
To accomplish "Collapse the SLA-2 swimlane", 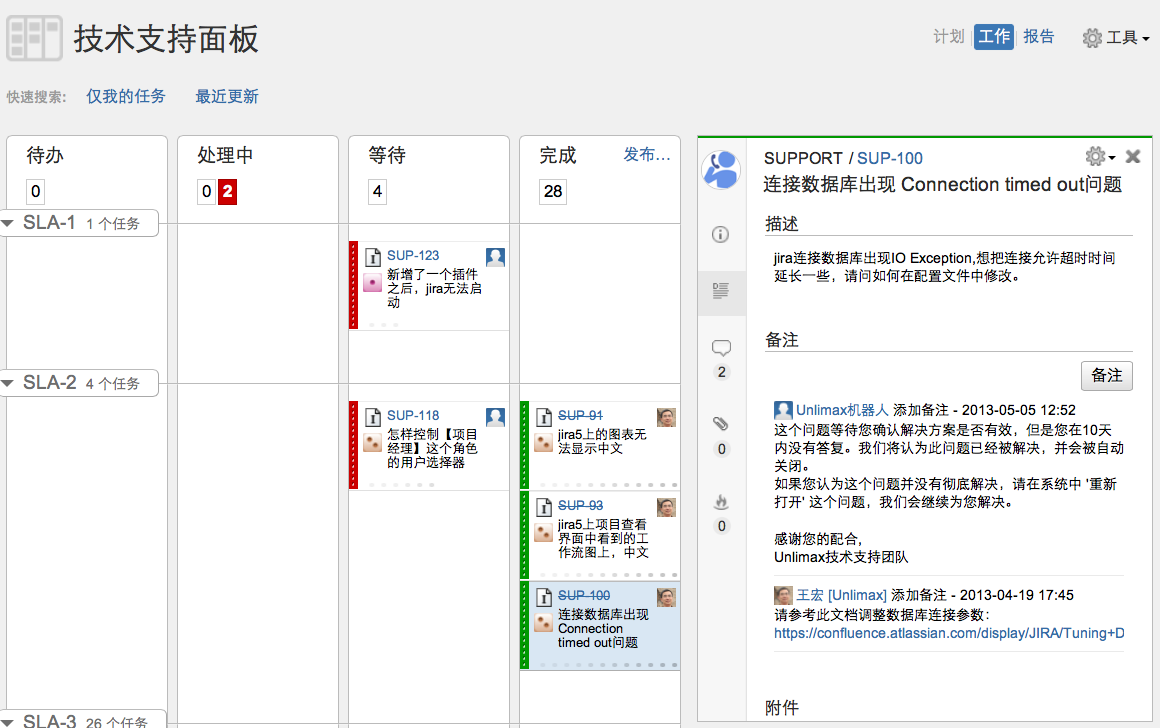I will [10, 383].
